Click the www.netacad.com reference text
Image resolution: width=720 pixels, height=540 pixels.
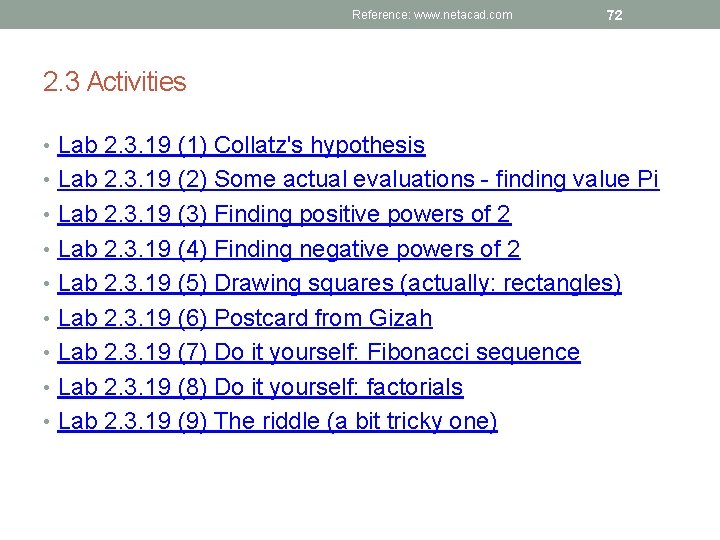tap(432, 15)
